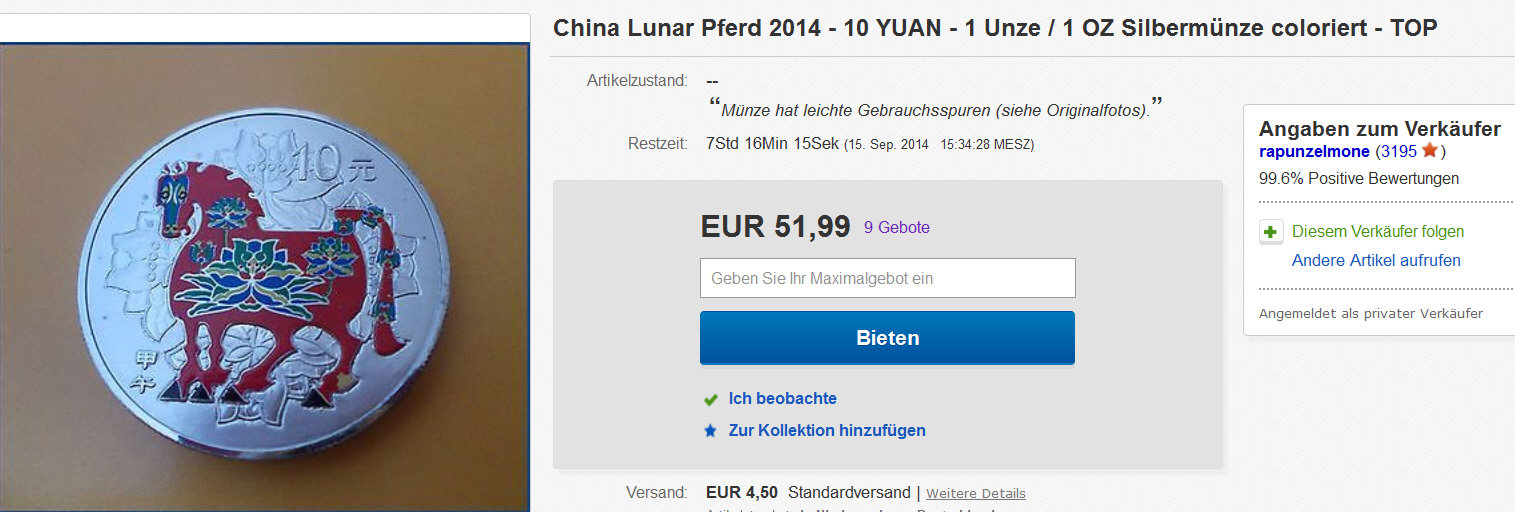The width and height of the screenshot is (1515, 512).
Task: Click the Restzeit countdown 7Std 16Min
Action: (772, 144)
